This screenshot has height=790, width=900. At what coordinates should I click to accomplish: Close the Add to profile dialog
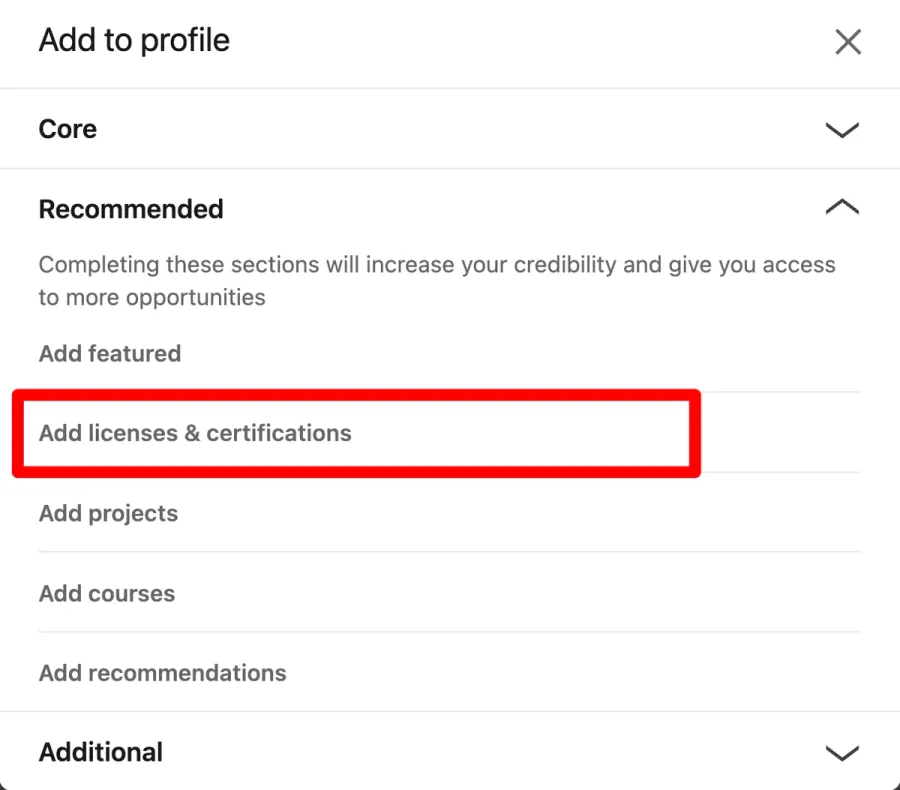point(848,41)
